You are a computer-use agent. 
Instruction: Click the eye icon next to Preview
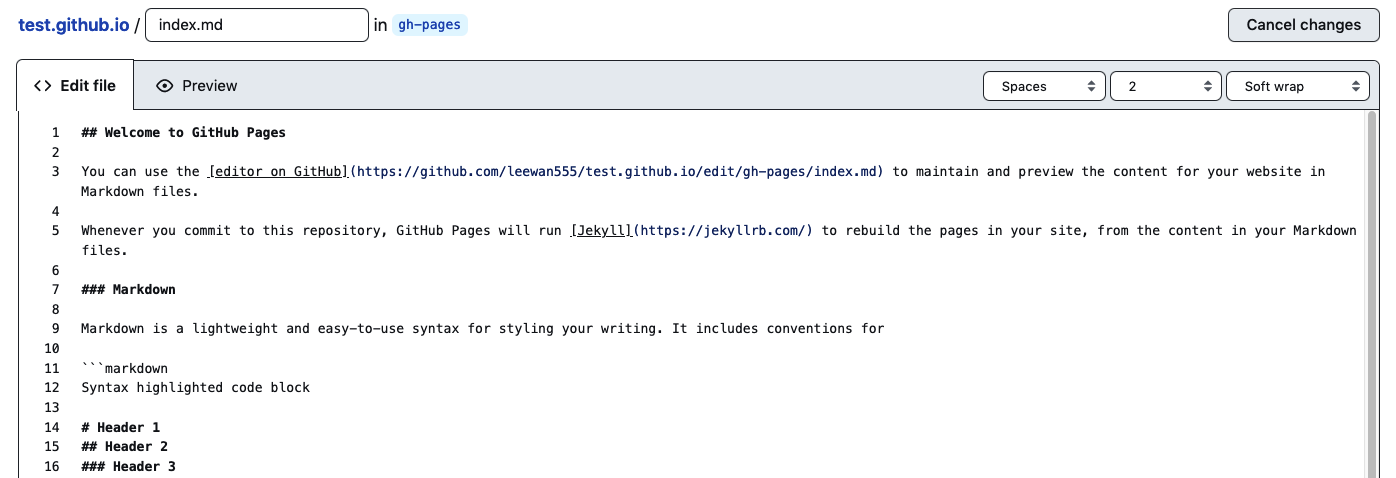tap(165, 86)
